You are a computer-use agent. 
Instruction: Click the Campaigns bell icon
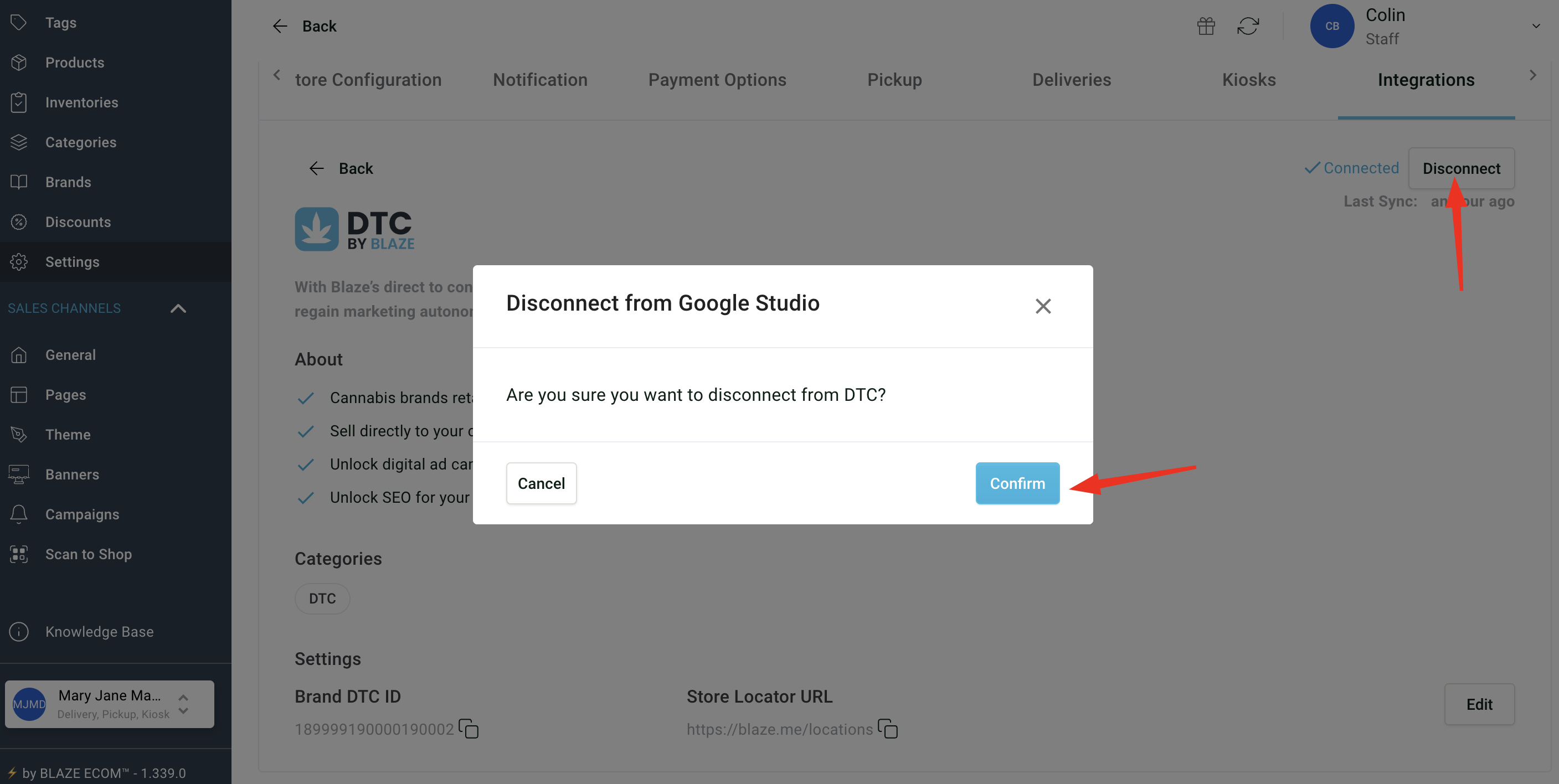pos(19,514)
